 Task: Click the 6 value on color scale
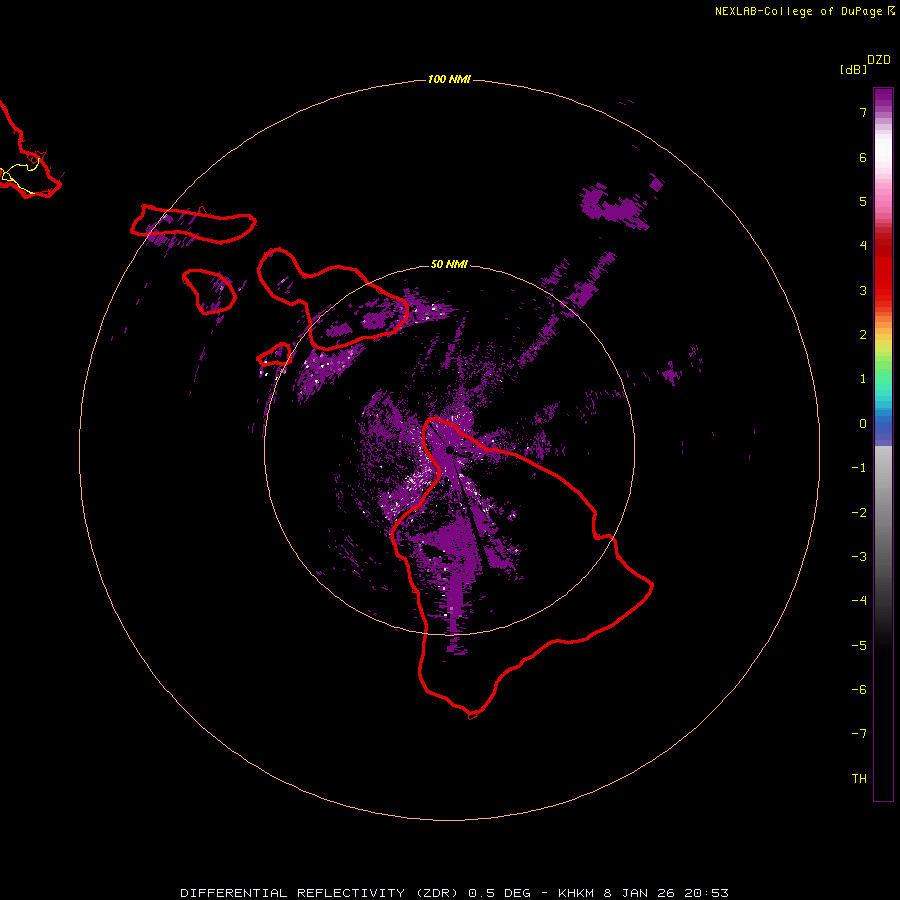863,157
